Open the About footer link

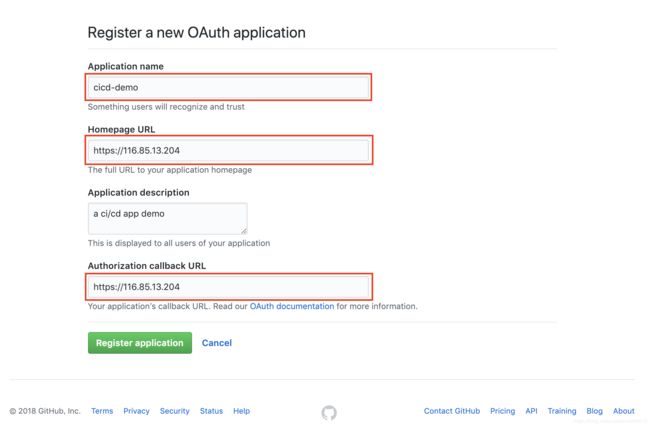click(x=623, y=411)
